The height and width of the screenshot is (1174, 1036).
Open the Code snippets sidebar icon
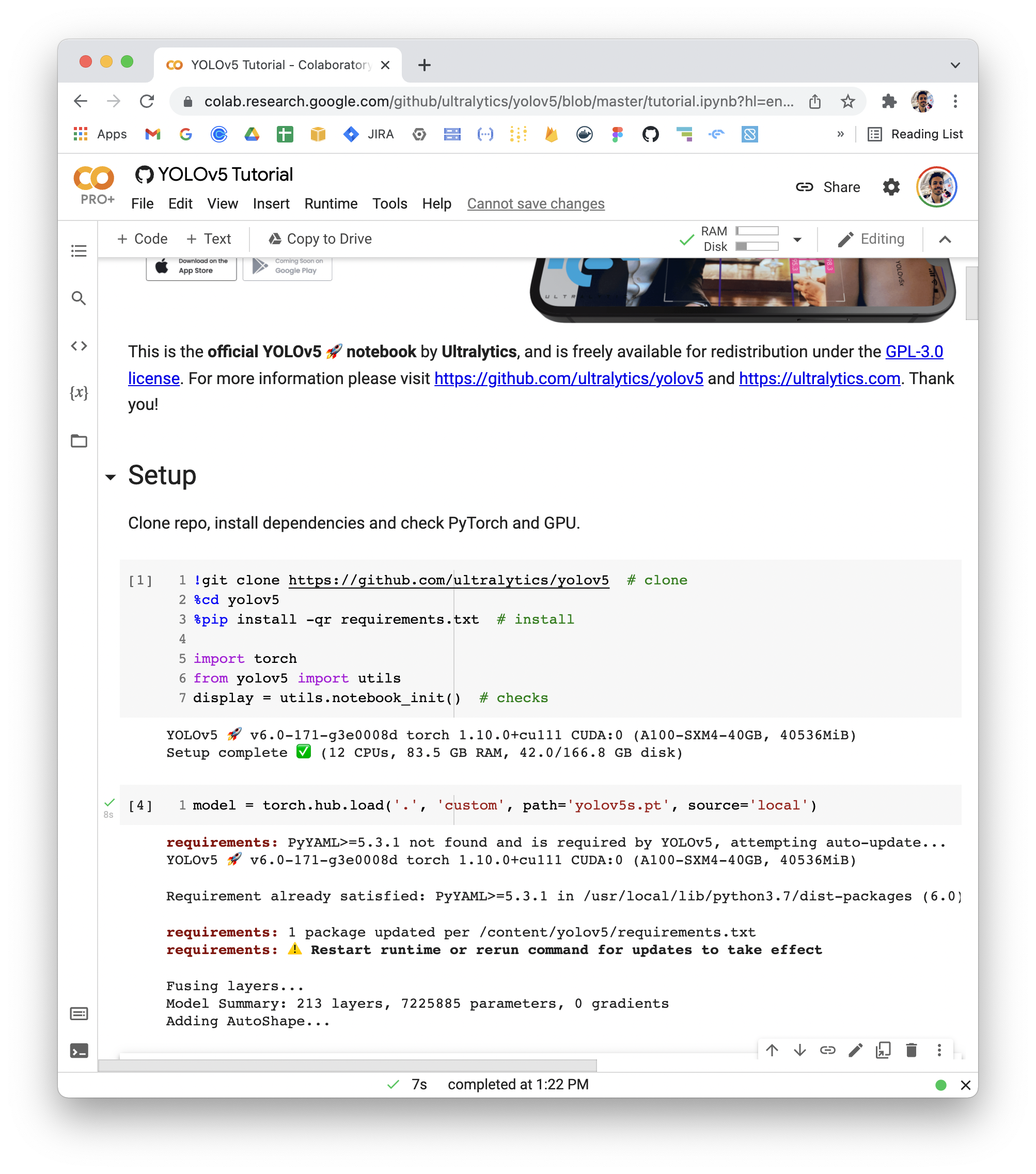(79, 346)
